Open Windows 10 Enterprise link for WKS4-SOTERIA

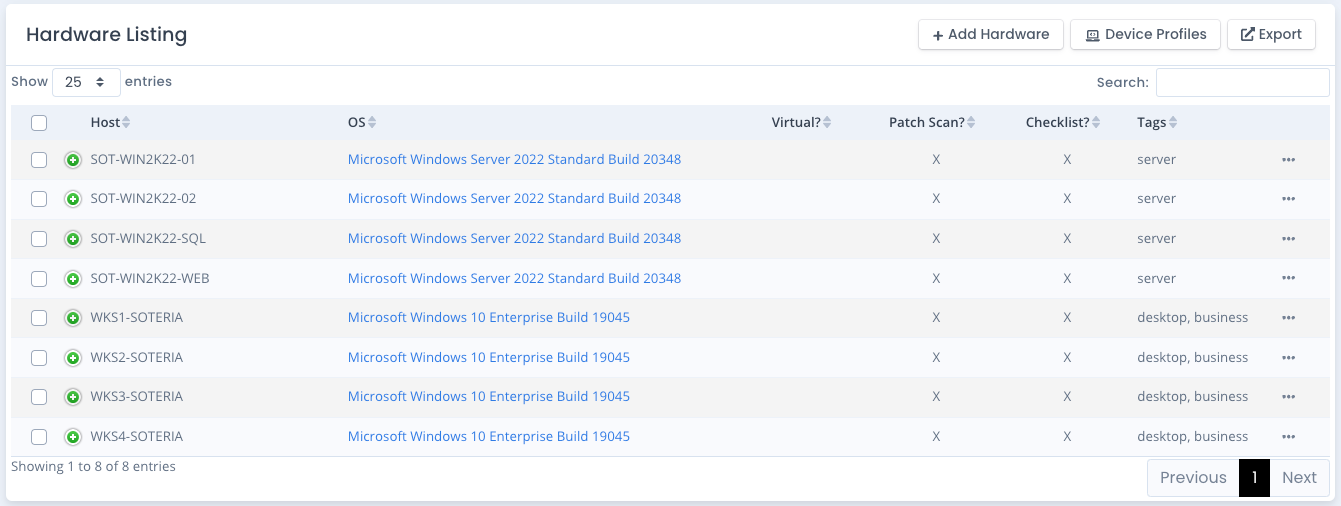coord(489,436)
